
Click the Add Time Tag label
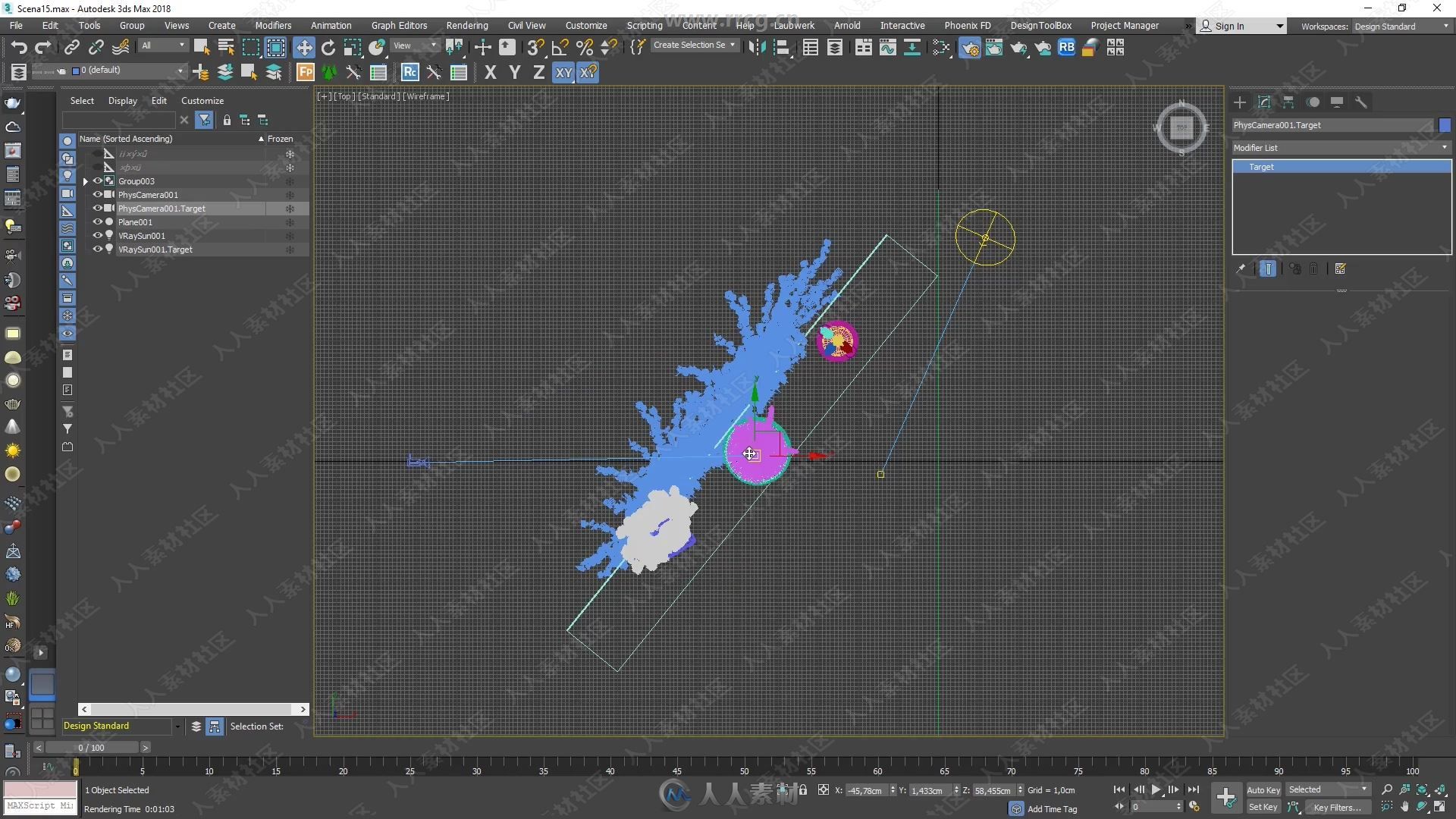(1052, 809)
